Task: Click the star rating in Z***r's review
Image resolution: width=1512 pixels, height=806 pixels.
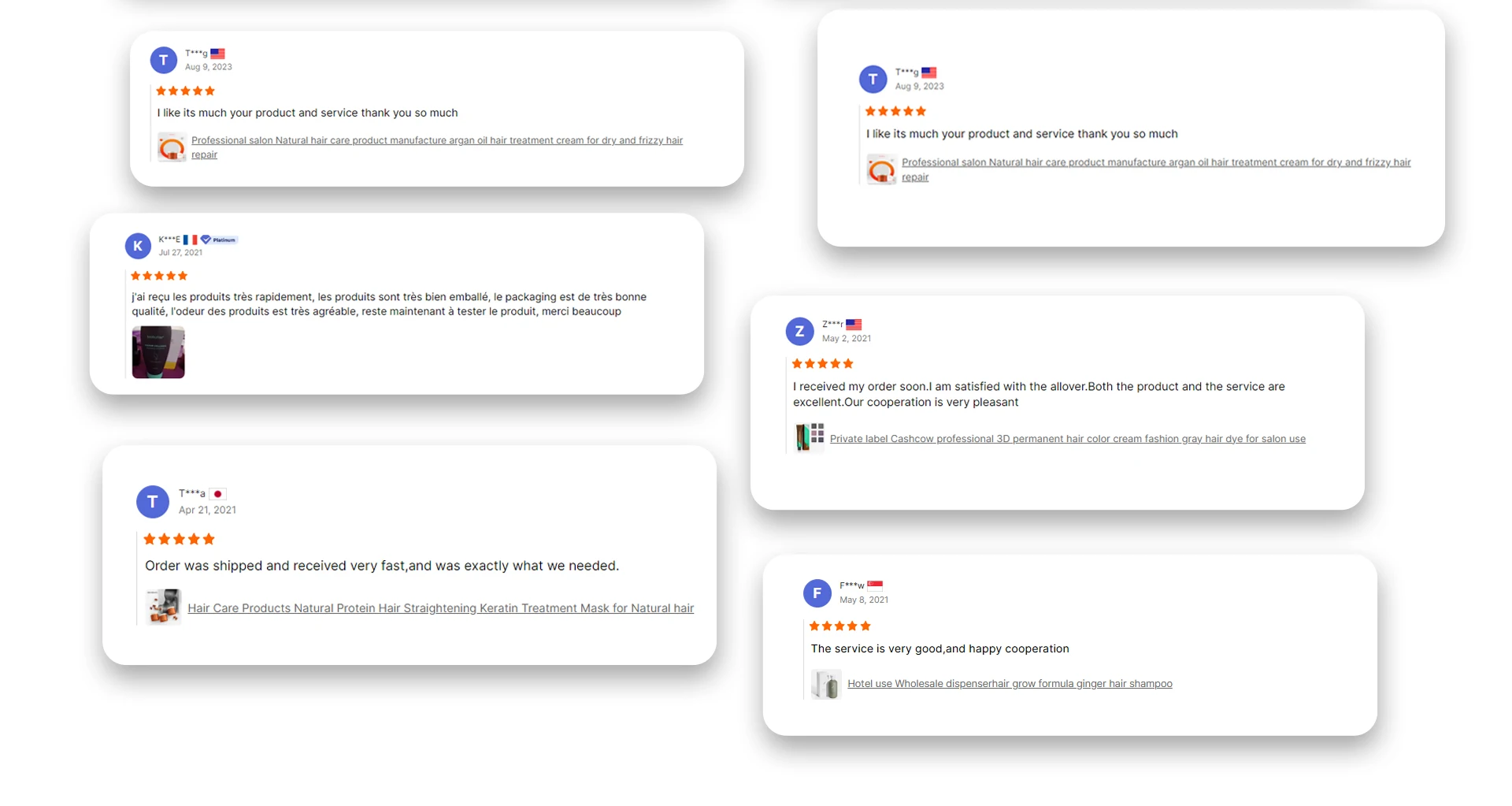Action: [822, 364]
